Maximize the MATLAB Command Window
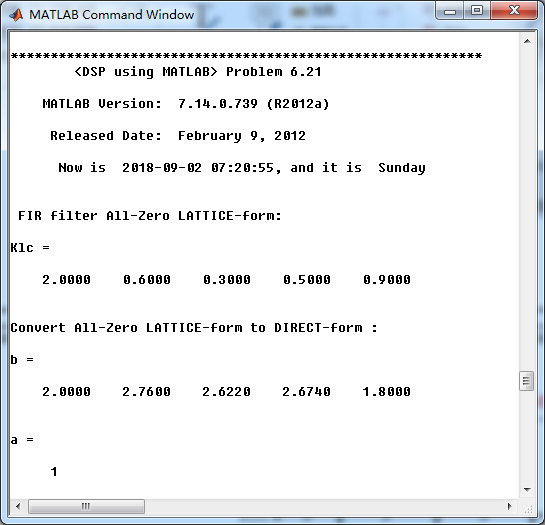Viewport: 545px width, 525px height. coord(477,11)
